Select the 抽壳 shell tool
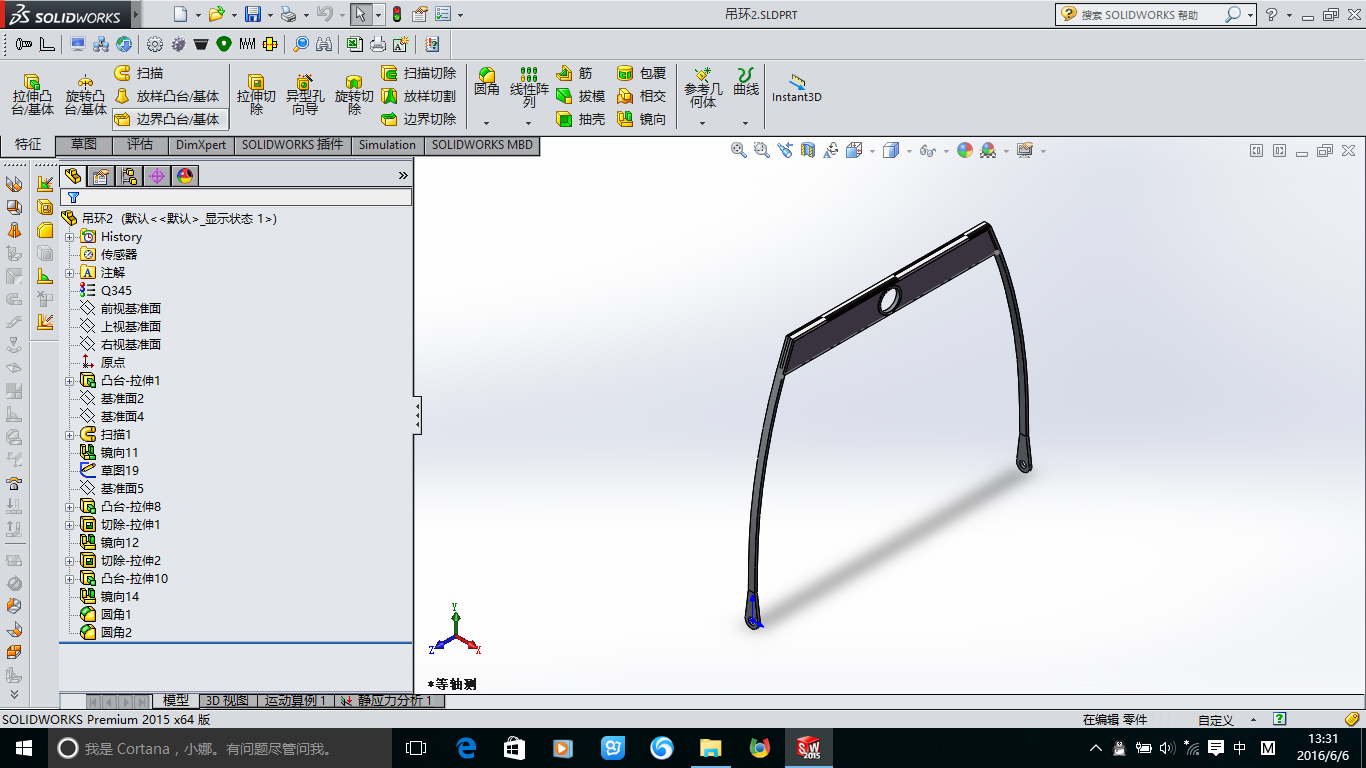 [581, 119]
